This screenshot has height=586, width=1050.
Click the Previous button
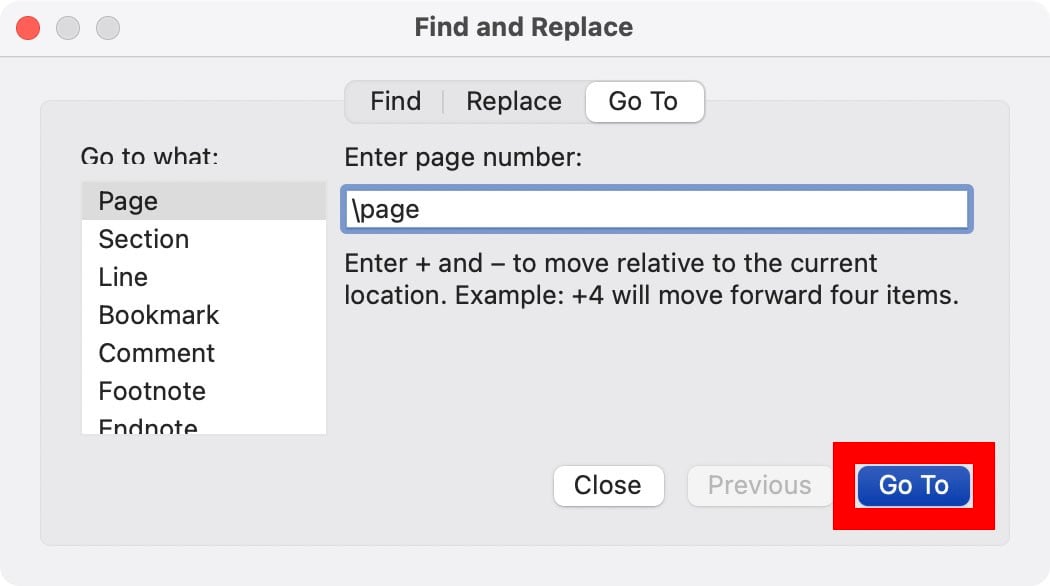click(759, 486)
